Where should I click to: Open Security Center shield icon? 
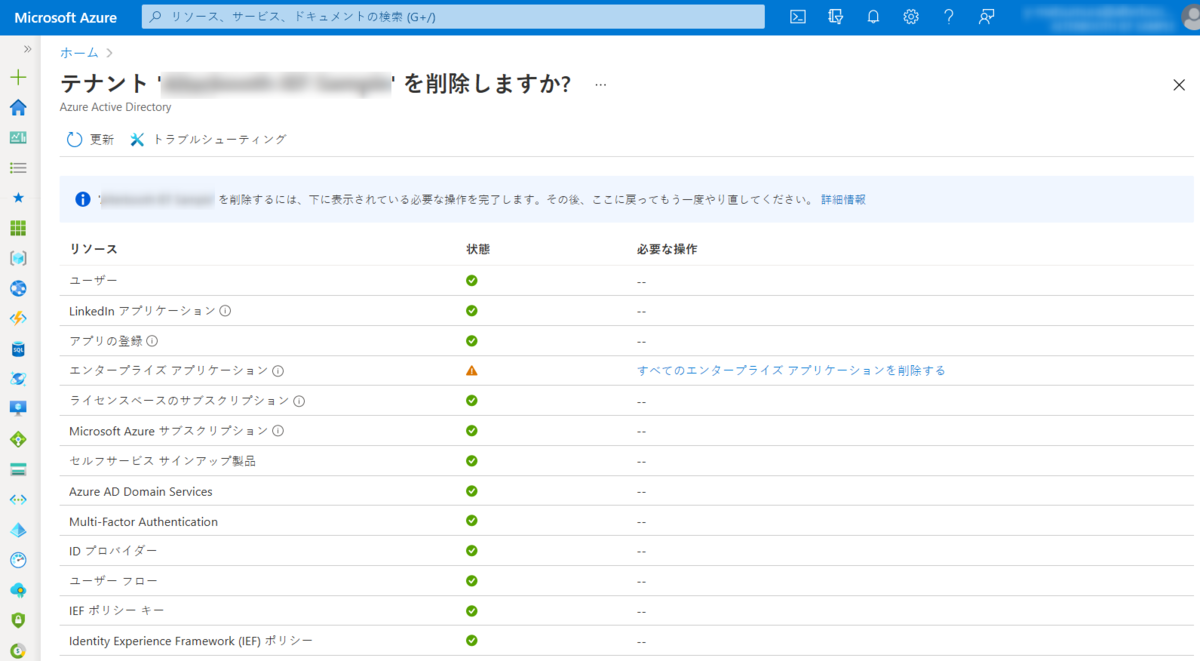(x=18, y=620)
